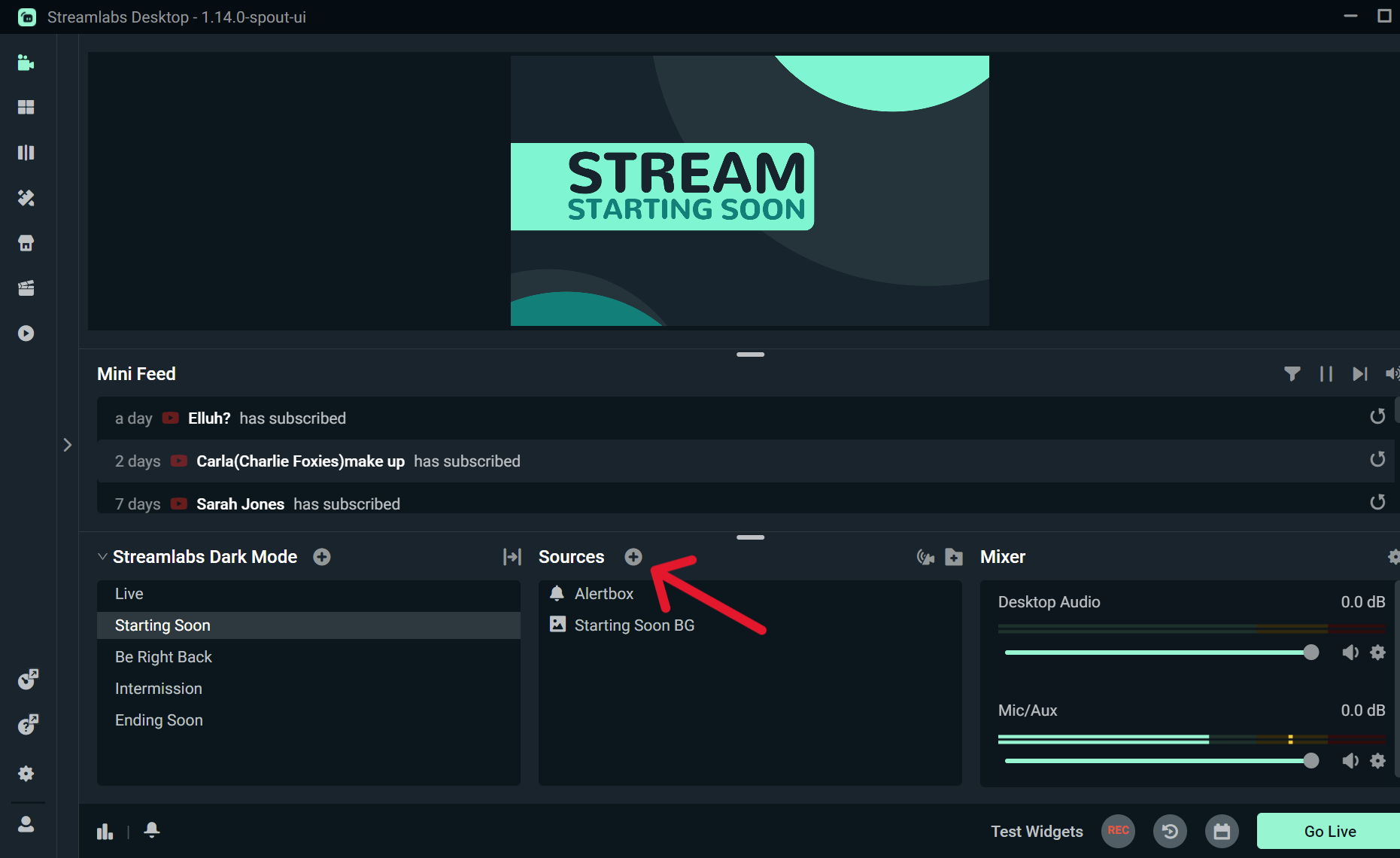Select the Starting Soon BG source

pyautogui.click(x=750, y=625)
